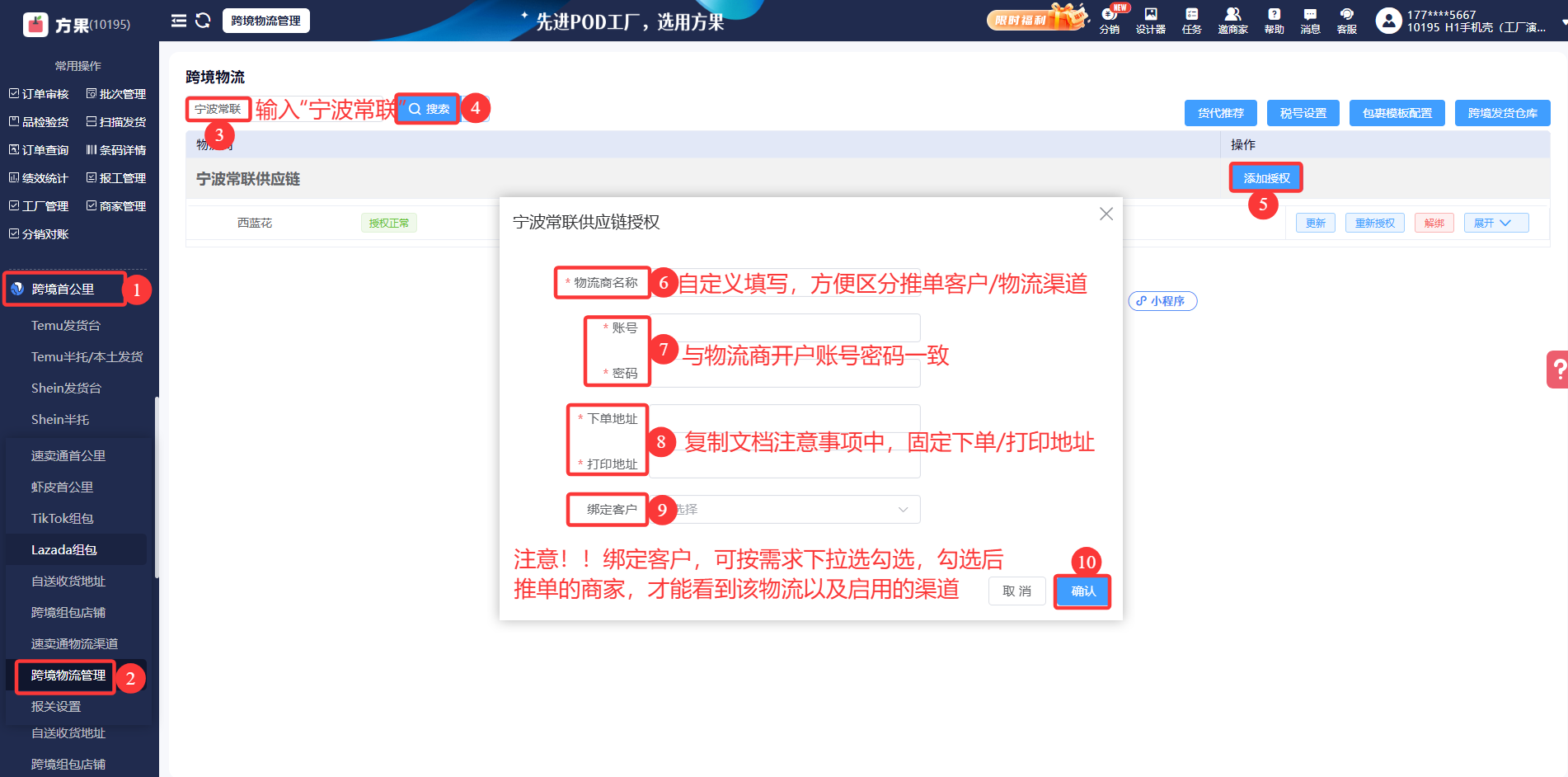The width and height of the screenshot is (1568, 777).
Task: Click the refresh icon in the top bar
Action: click(203, 21)
